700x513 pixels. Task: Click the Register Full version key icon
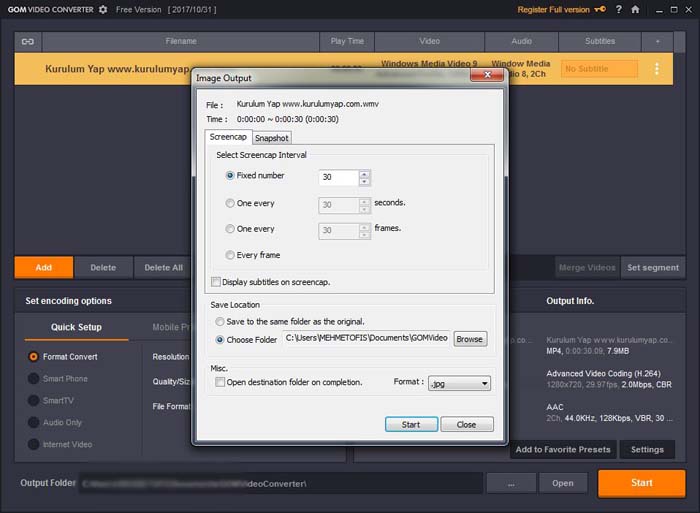pyautogui.click(x=600, y=9)
